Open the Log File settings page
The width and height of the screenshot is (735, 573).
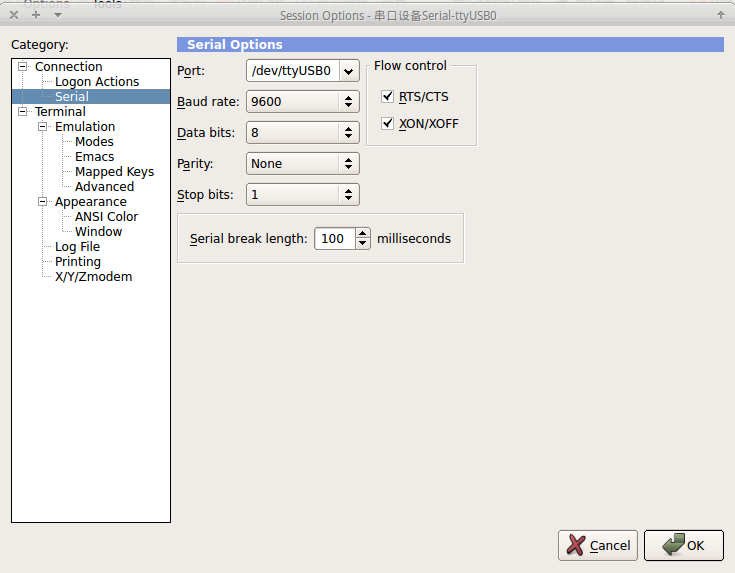coord(77,247)
